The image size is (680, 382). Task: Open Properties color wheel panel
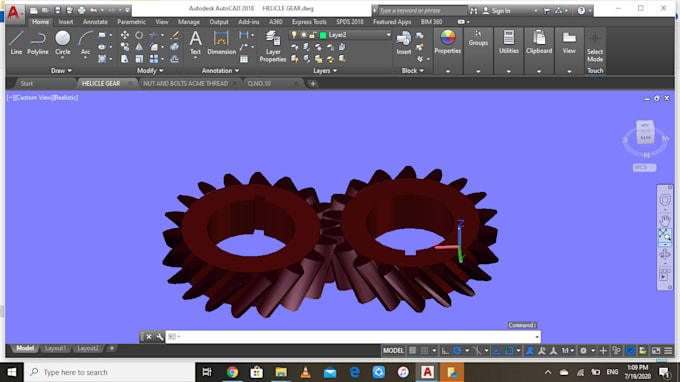(x=448, y=42)
